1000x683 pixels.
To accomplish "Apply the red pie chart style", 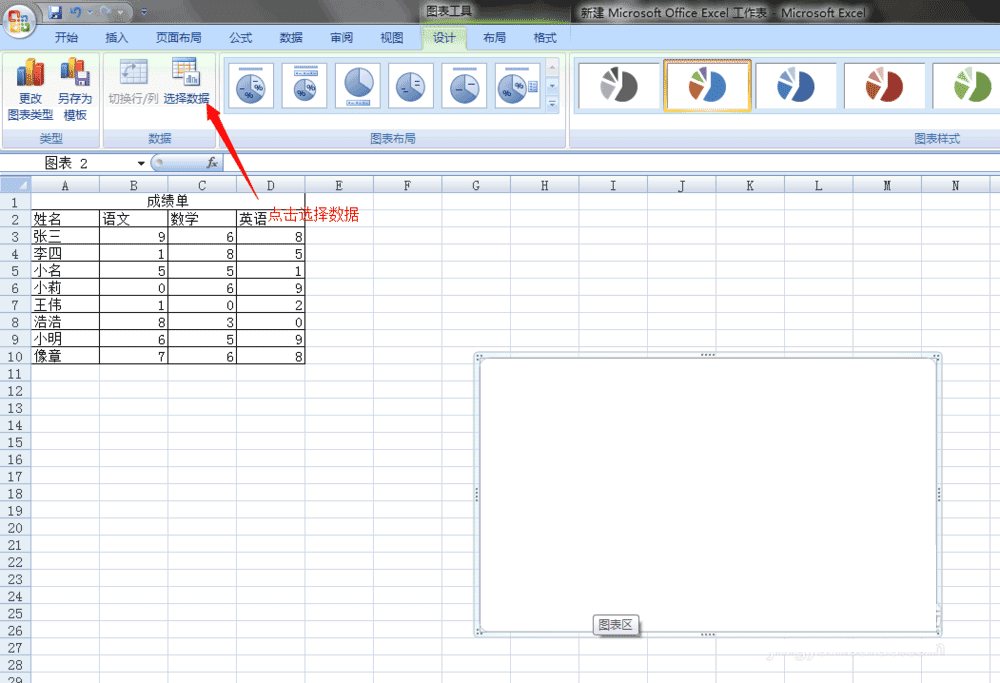I will coord(884,85).
